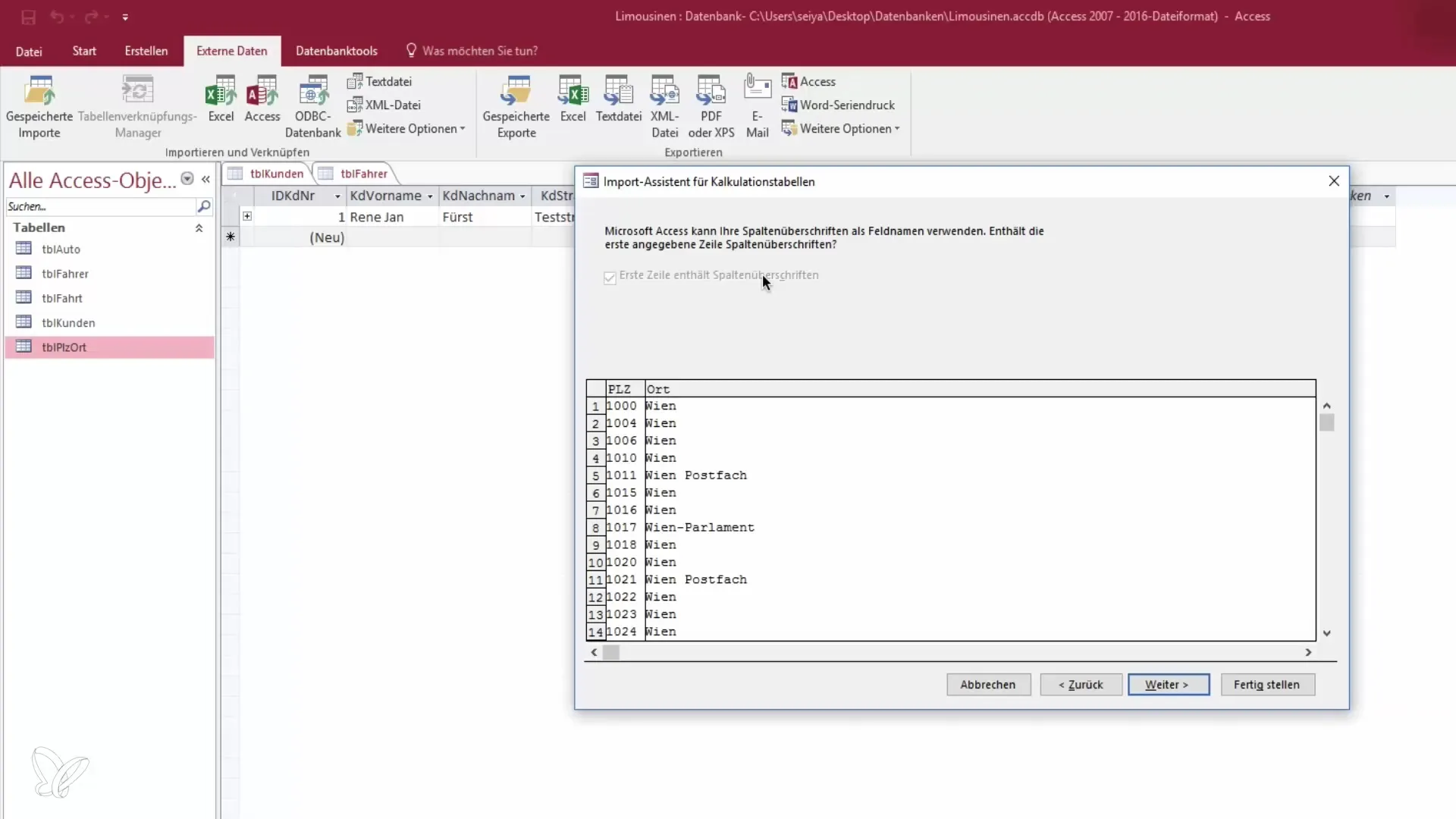
Task: Open KdNachnam column filter dropdown
Action: tap(522, 196)
